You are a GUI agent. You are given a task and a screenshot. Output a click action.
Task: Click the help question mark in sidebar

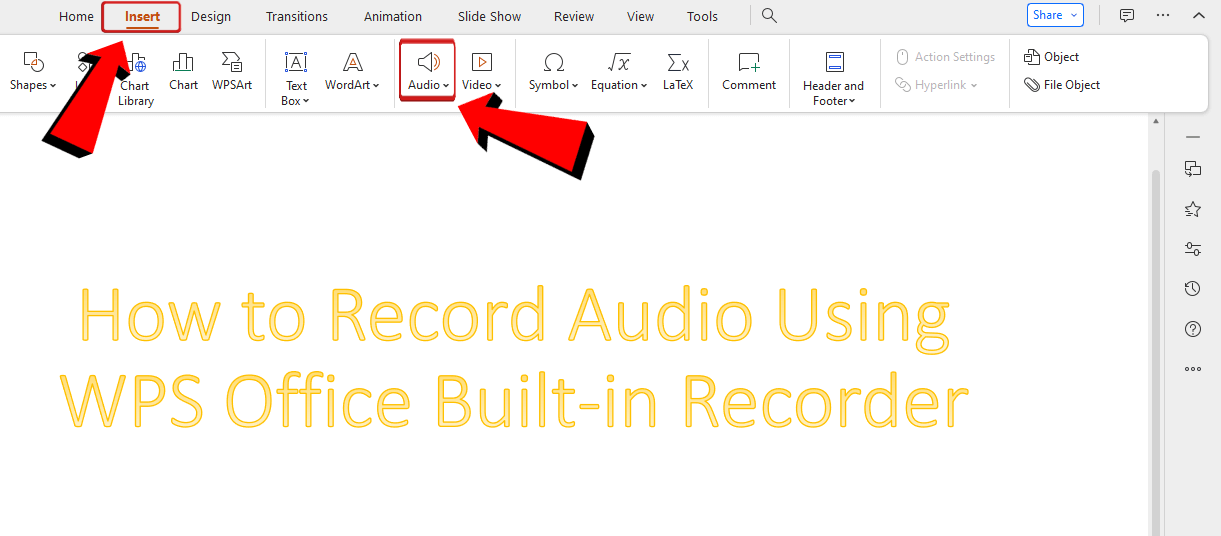click(x=1192, y=329)
